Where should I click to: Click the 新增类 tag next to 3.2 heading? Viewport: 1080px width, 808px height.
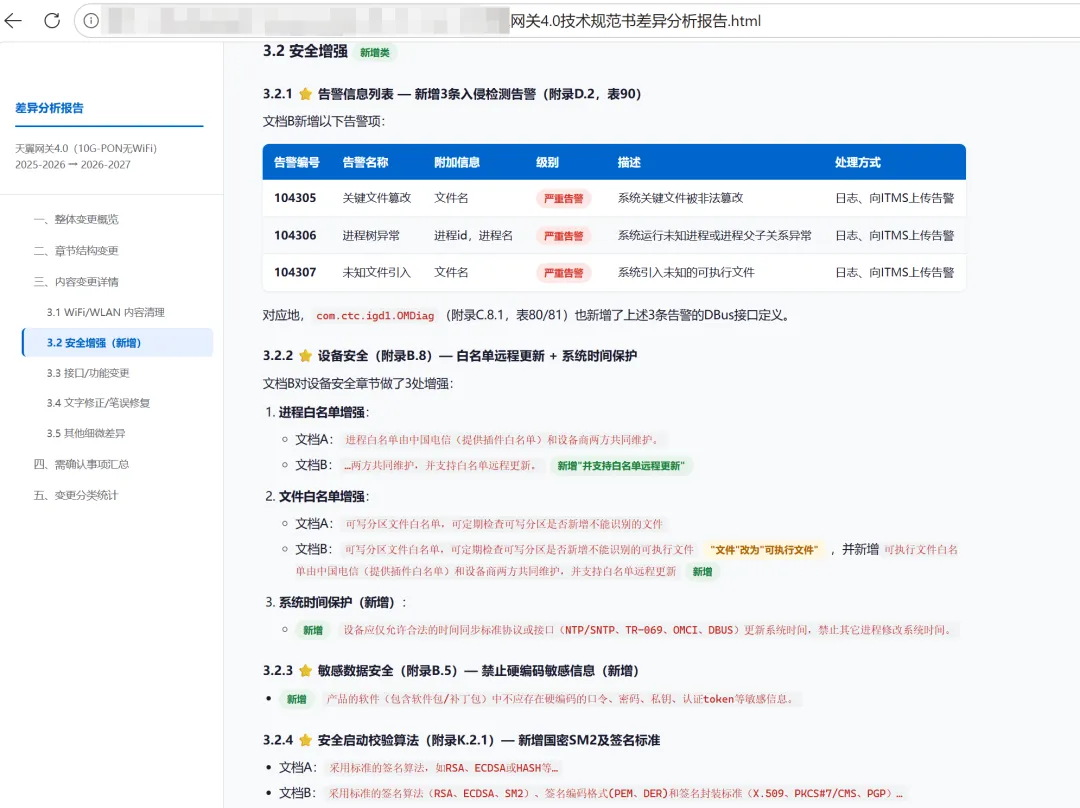(x=375, y=52)
